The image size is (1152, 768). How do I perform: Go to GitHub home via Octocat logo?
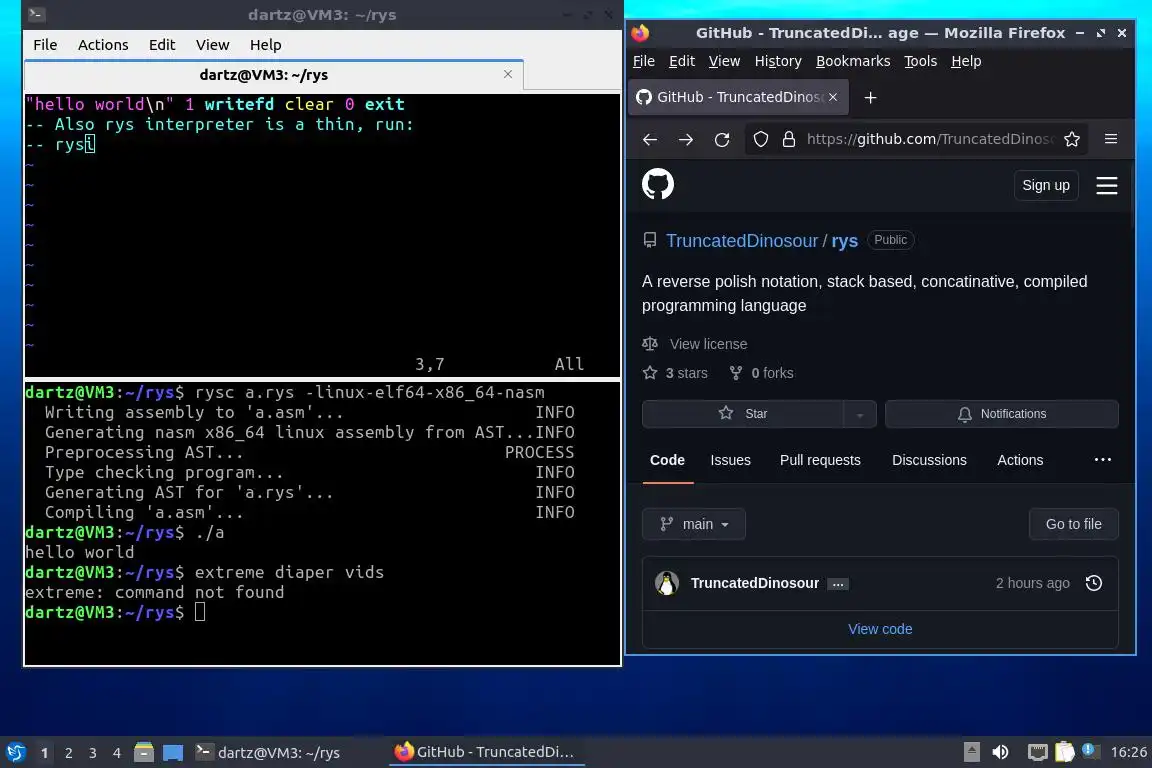[658, 184]
